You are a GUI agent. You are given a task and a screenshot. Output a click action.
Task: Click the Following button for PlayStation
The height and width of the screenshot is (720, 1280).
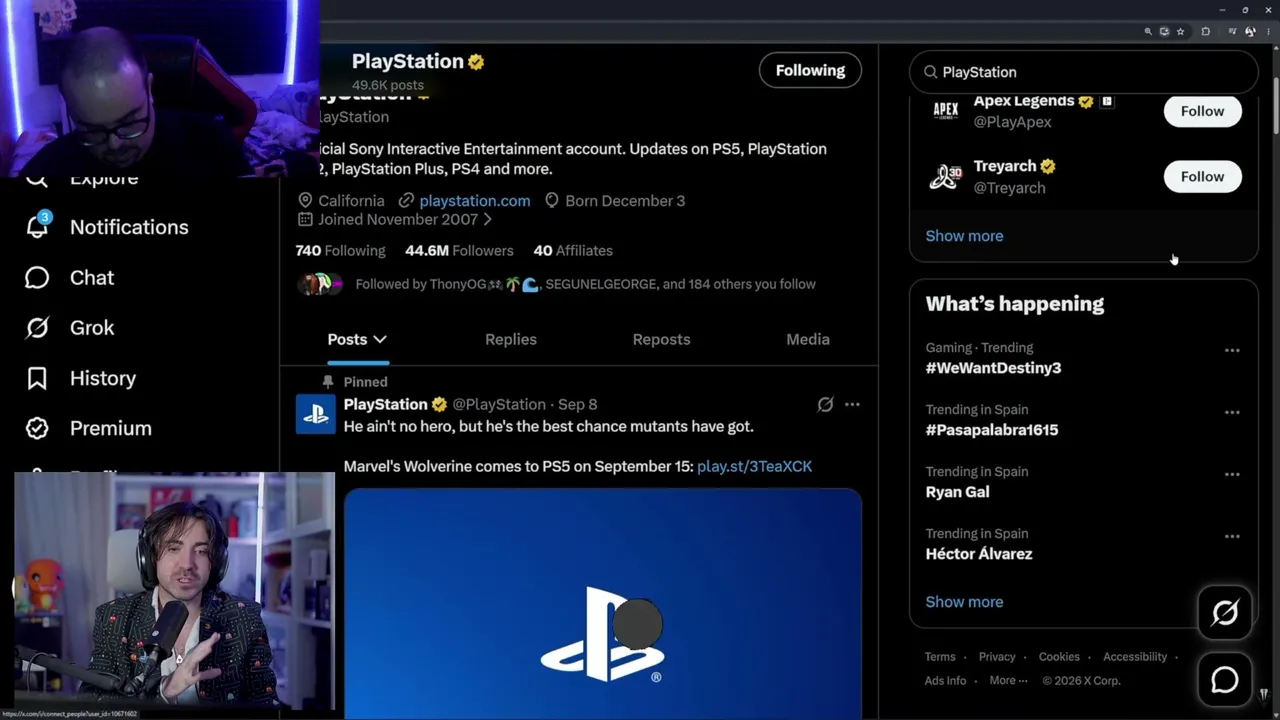coord(810,70)
